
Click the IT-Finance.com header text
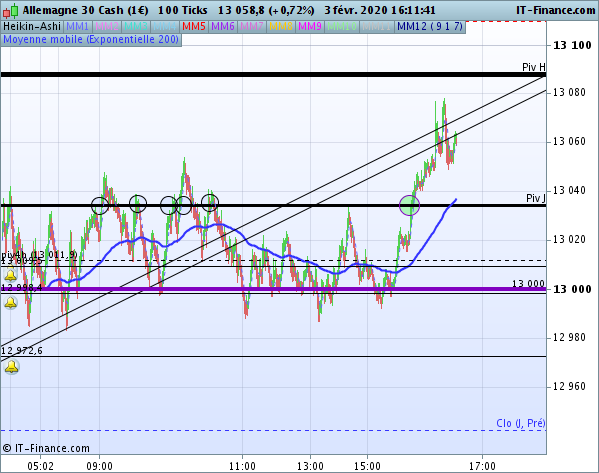(x=556, y=10)
